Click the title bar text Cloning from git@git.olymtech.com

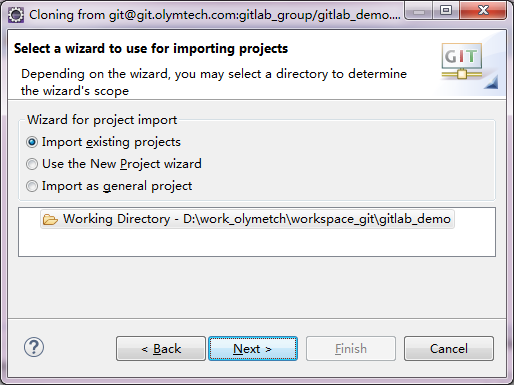coord(215,15)
